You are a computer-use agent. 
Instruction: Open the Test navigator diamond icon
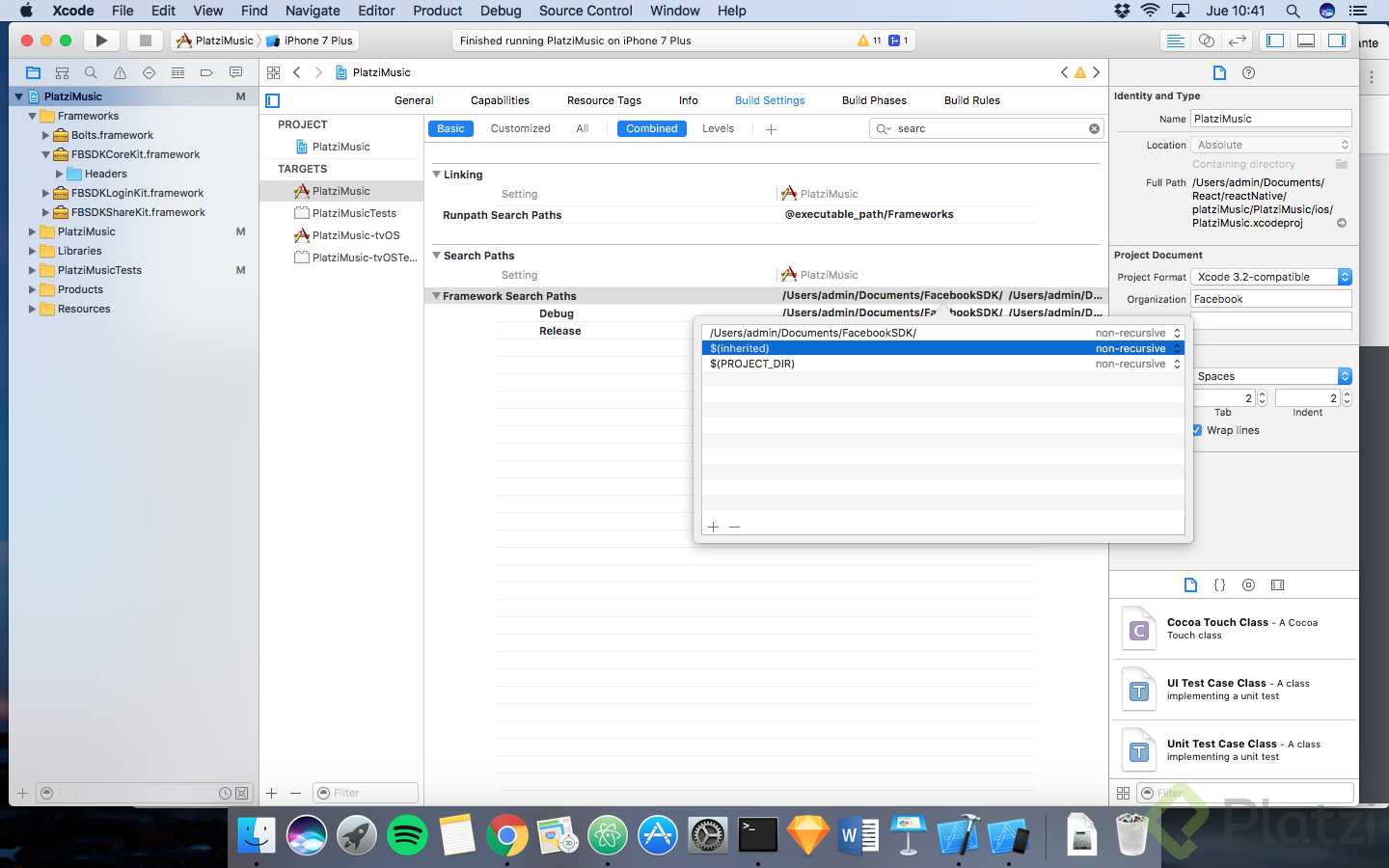tap(149, 72)
